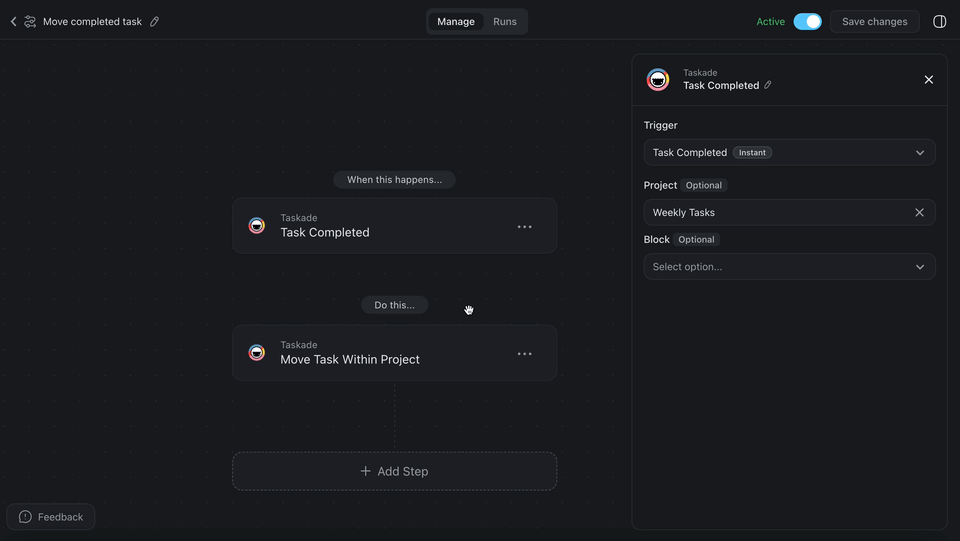Clear the Weekly Tasks project selection
Viewport: 960px width, 541px height.
click(x=919, y=212)
